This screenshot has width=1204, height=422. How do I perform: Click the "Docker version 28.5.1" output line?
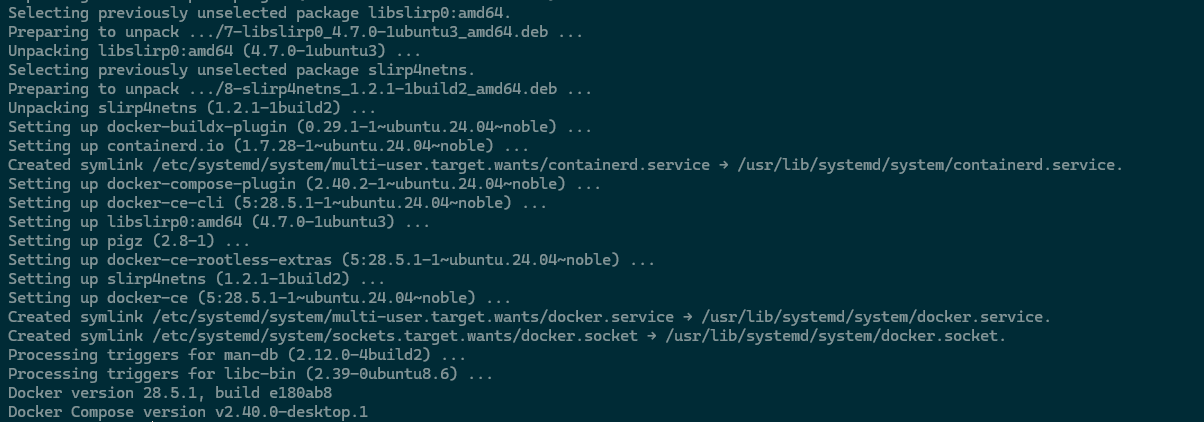170,393
